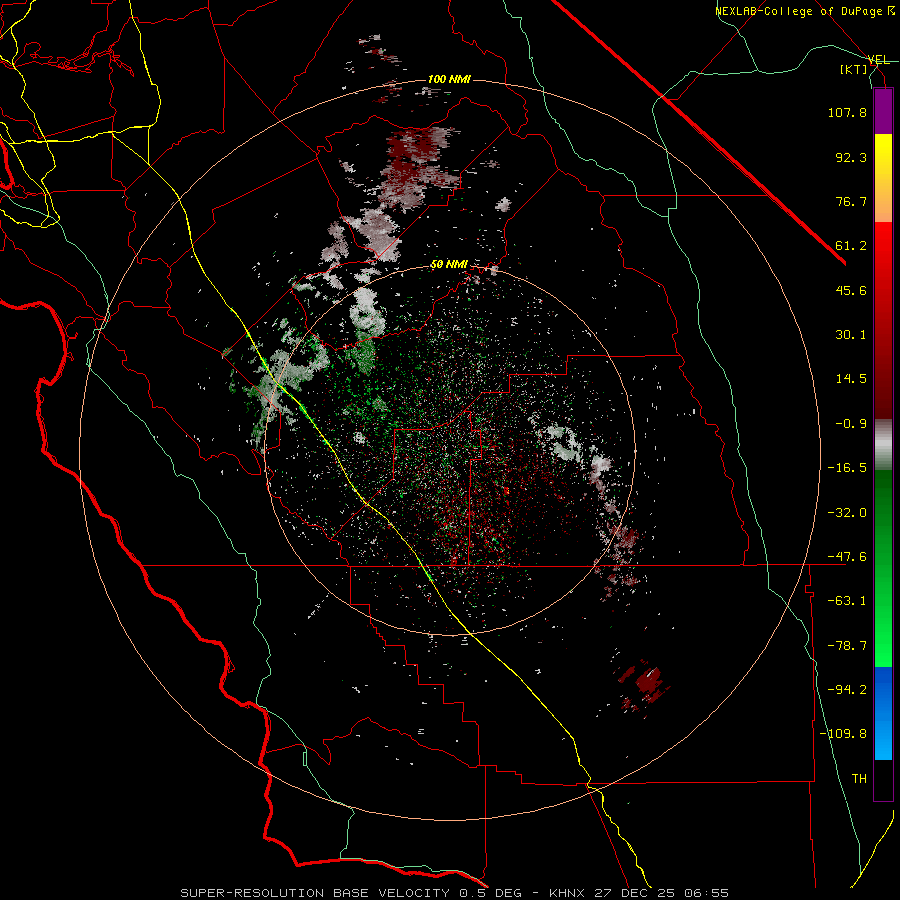
Task: Select the -0.9 velocity scale value
Action: coord(851,424)
